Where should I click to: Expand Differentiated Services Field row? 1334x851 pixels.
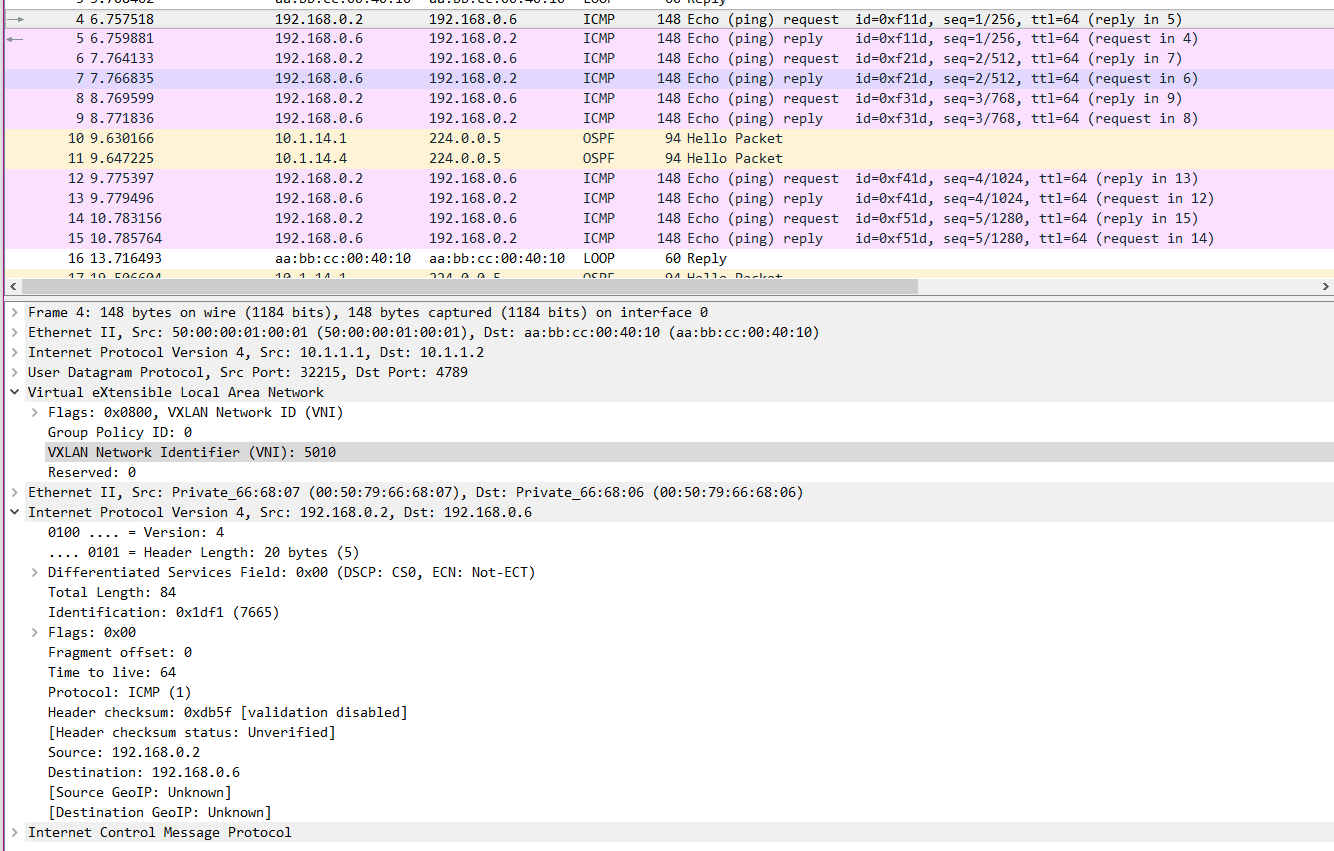click(x=34, y=572)
